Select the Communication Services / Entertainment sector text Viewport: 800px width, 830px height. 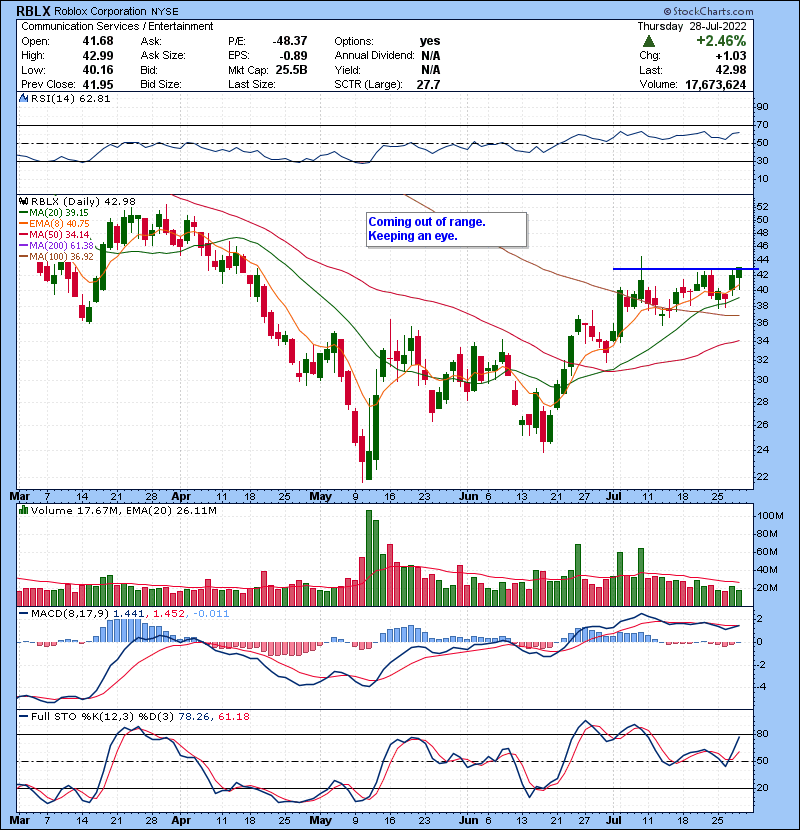click(117, 26)
